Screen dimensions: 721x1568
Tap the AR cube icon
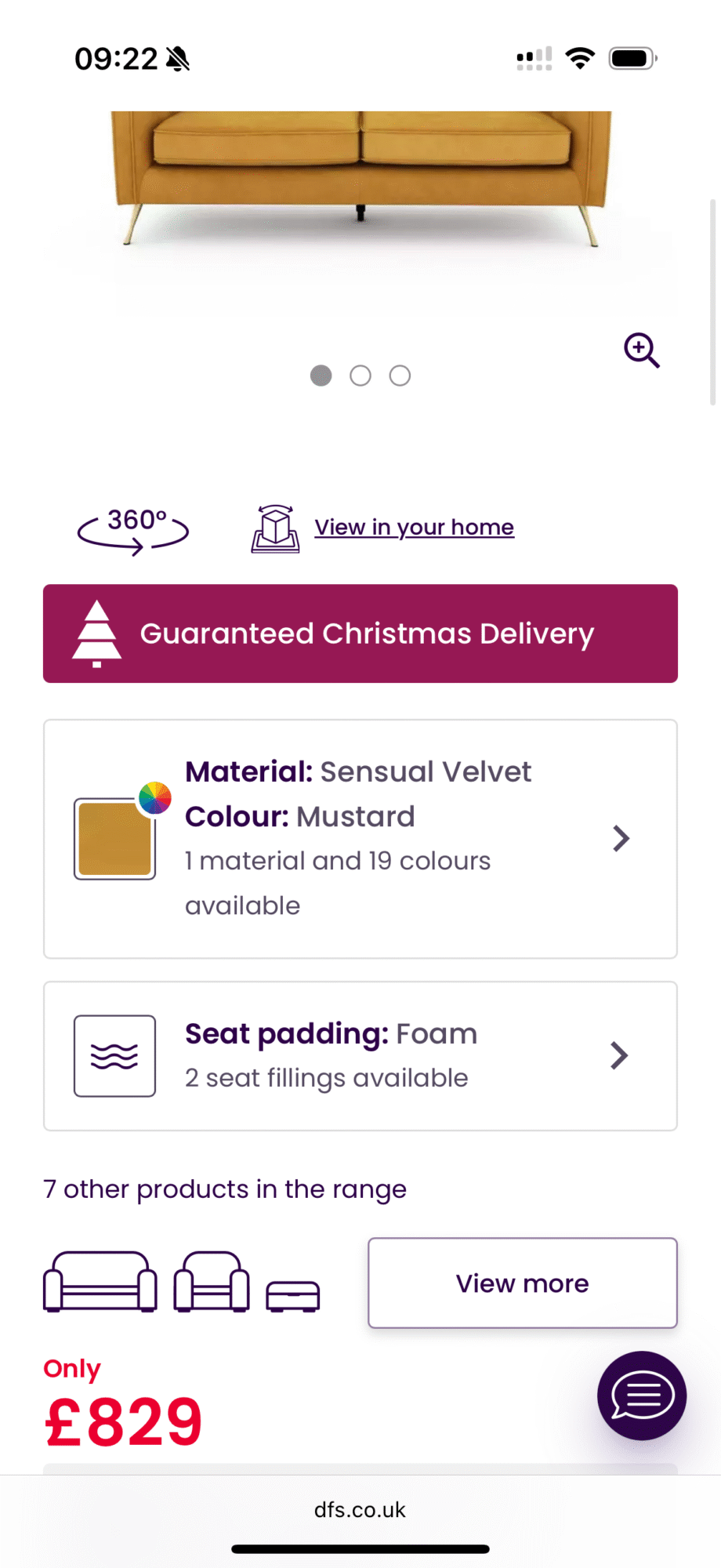pyautogui.click(x=275, y=529)
